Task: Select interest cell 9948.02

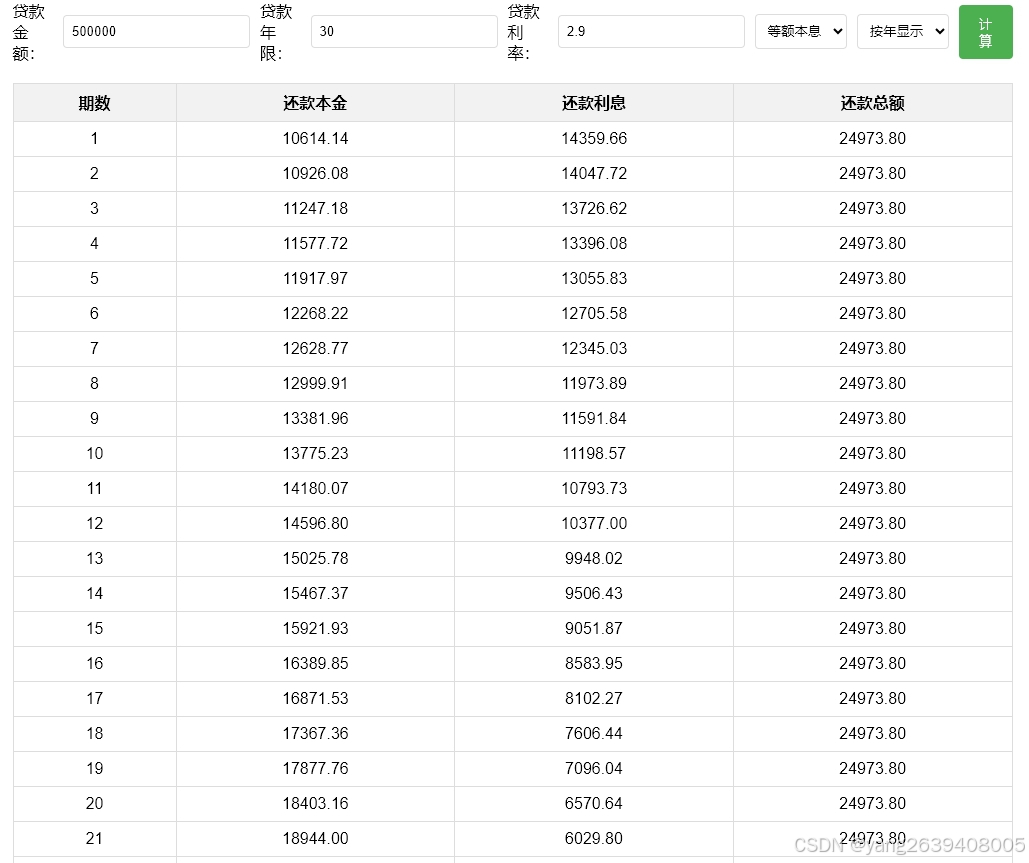Action: click(x=594, y=558)
